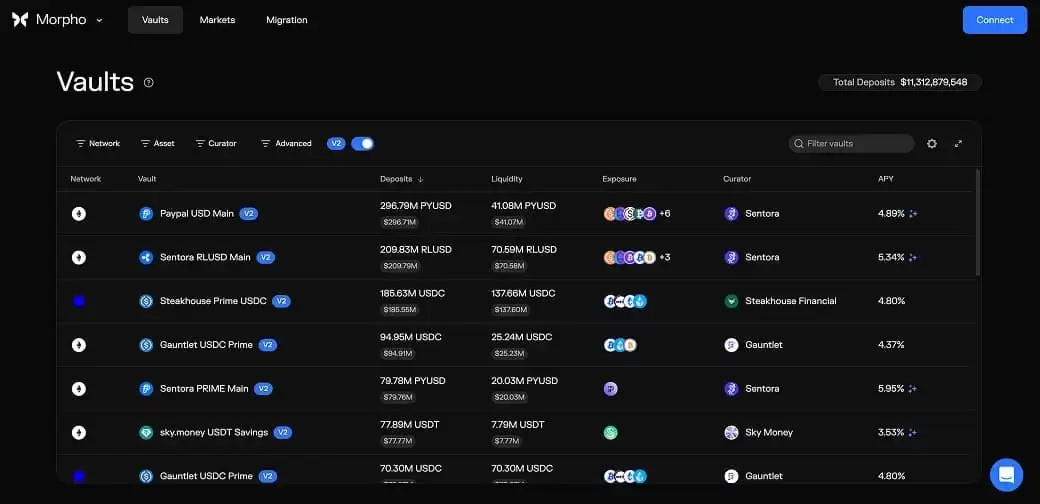Image resolution: width=1040 pixels, height=504 pixels.
Task: Click the PYUSD icon beside Sentora PRIME Main
Action: (x=146, y=389)
